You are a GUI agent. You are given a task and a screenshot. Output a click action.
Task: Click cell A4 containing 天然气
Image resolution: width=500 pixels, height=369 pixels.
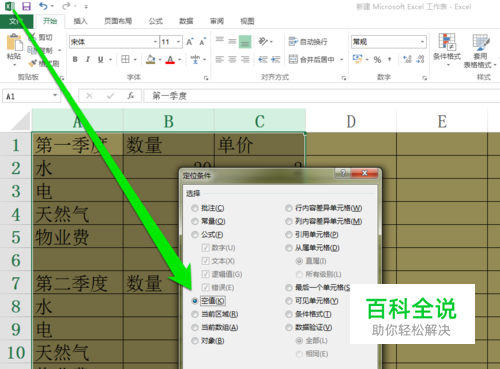(x=78, y=213)
